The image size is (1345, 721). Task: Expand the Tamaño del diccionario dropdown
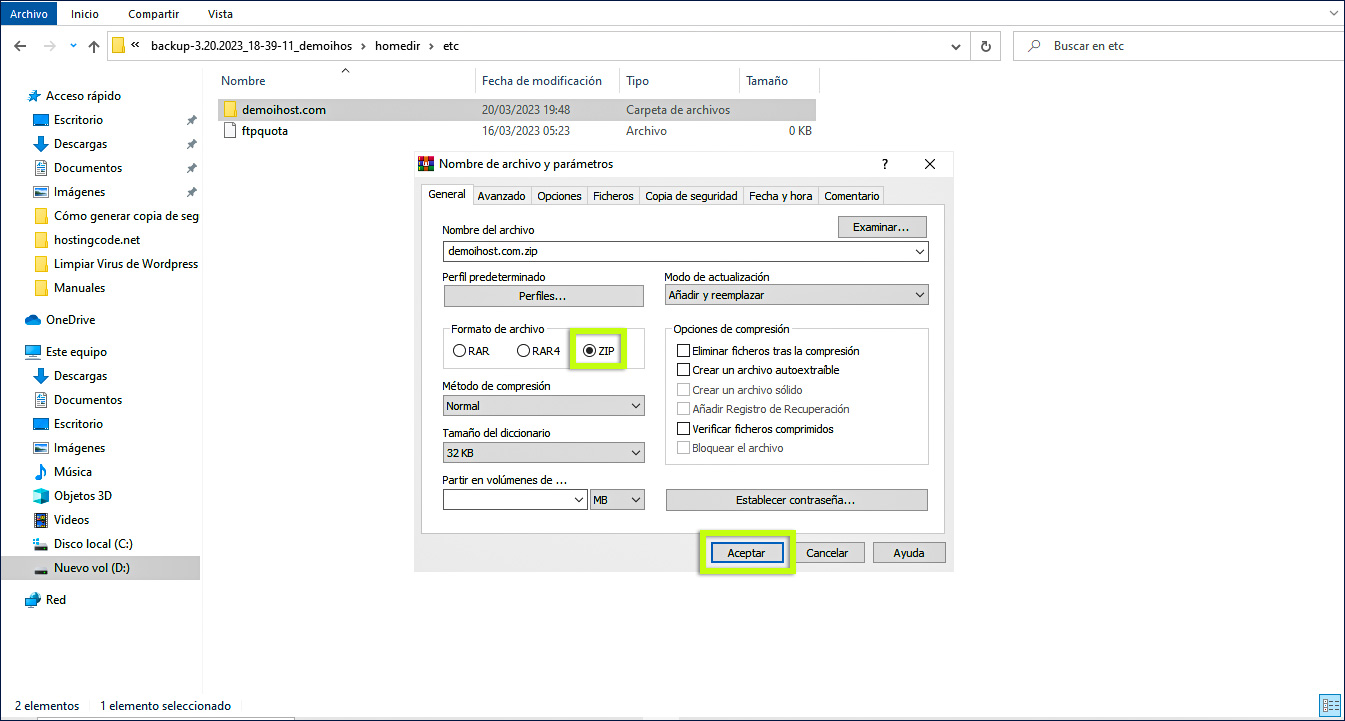pyautogui.click(x=543, y=453)
